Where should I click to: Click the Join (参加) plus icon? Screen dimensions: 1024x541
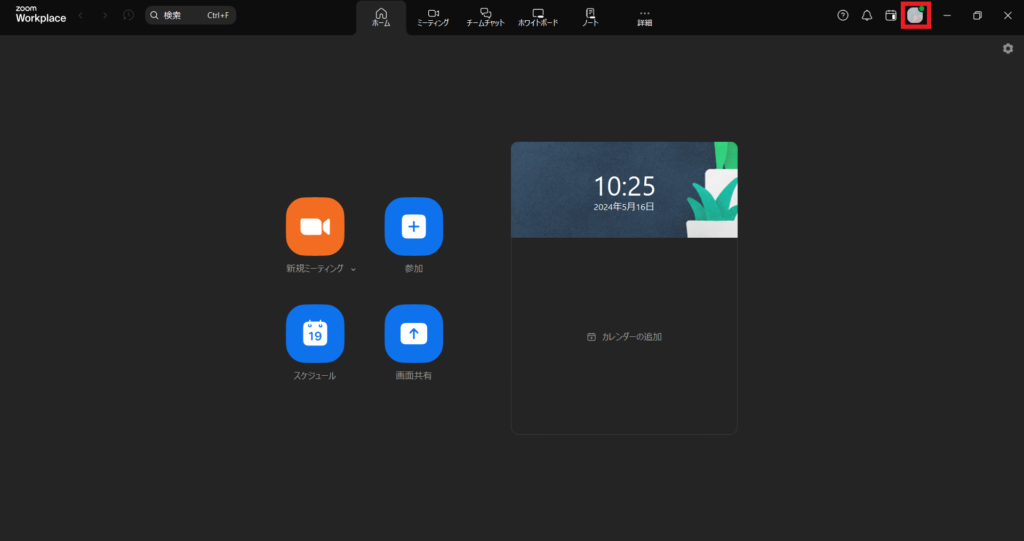click(414, 226)
